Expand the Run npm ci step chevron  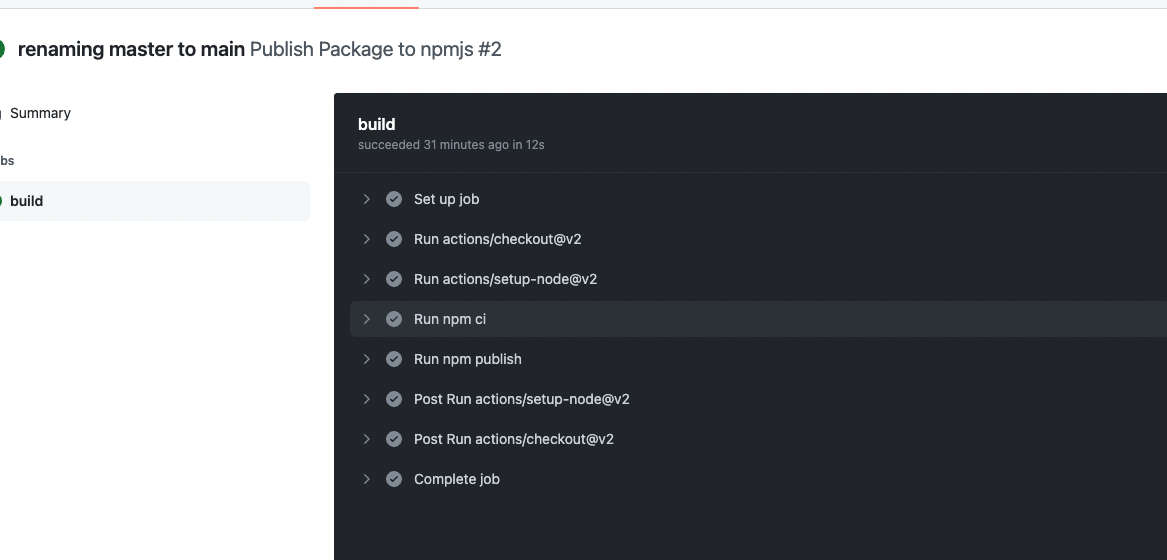click(x=367, y=319)
